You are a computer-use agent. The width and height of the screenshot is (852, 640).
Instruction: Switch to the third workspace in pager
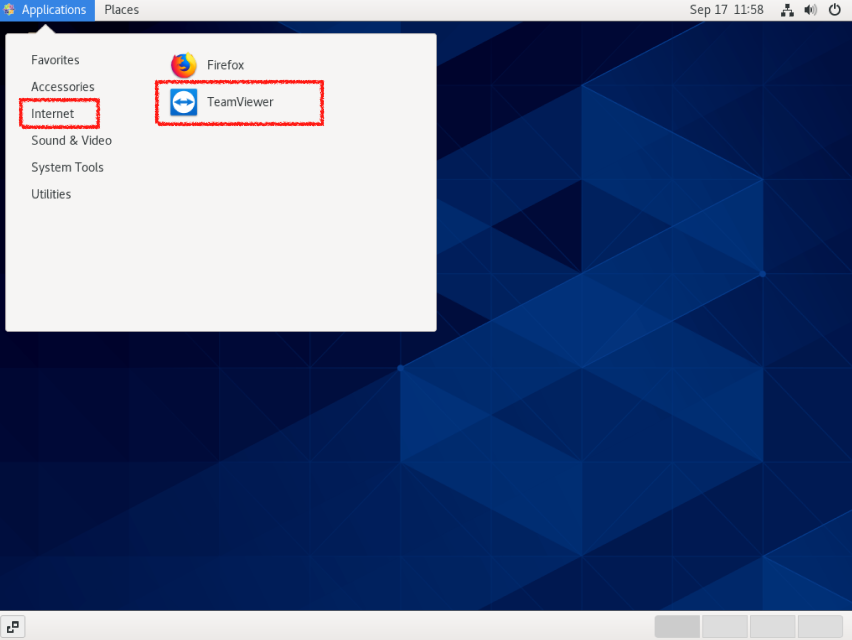coord(772,626)
